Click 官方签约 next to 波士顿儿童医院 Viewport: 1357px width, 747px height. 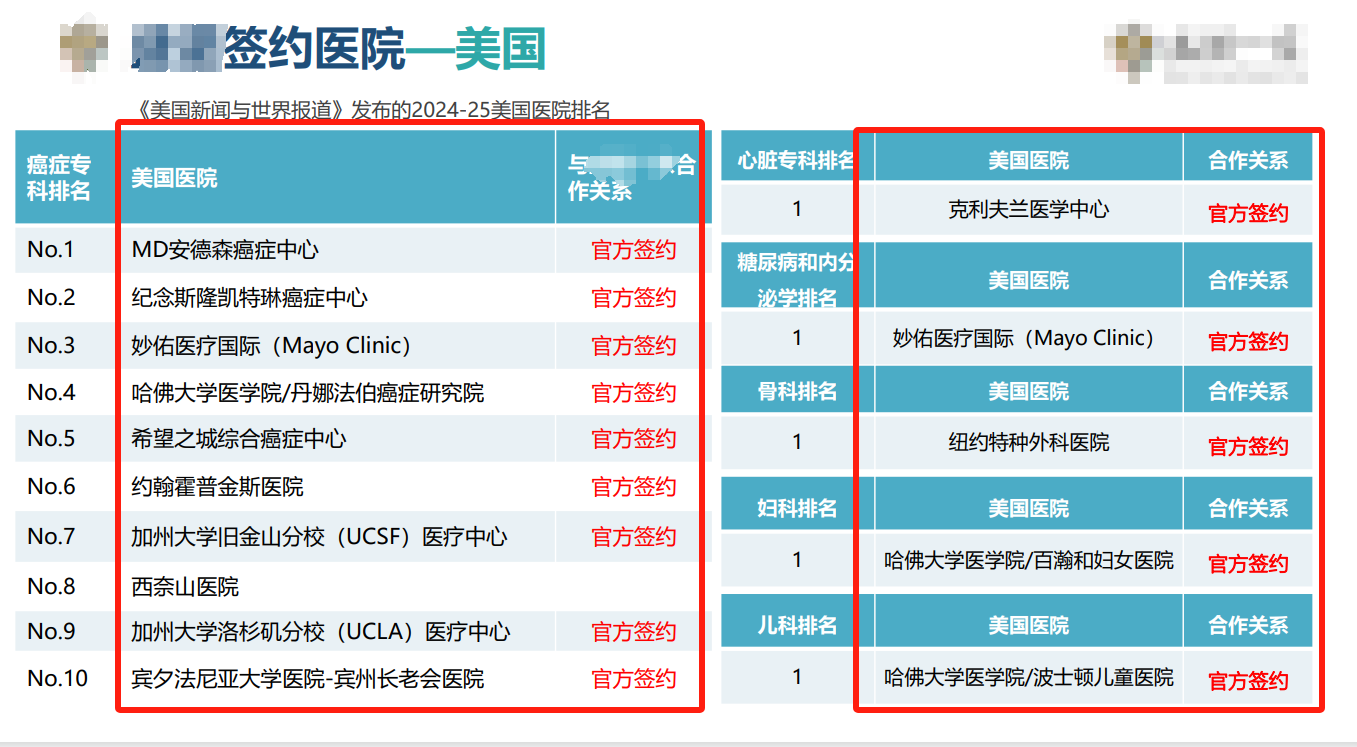point(1247,681)
